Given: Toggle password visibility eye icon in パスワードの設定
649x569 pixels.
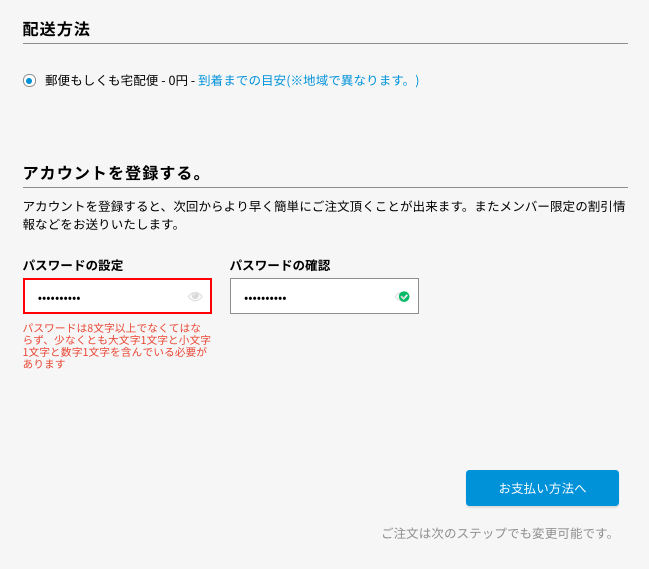Looking at the screenshot, I should (195, 296).
